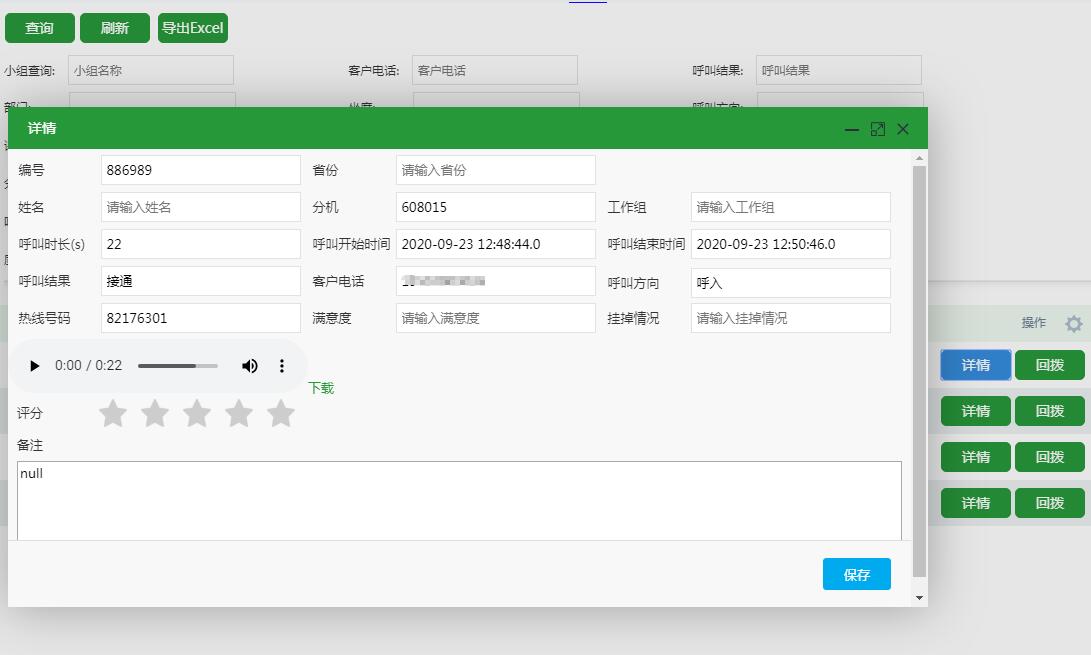Maximize the 详情 dialog
Viewport: 1091px width, 655px height.
point(878,129)
